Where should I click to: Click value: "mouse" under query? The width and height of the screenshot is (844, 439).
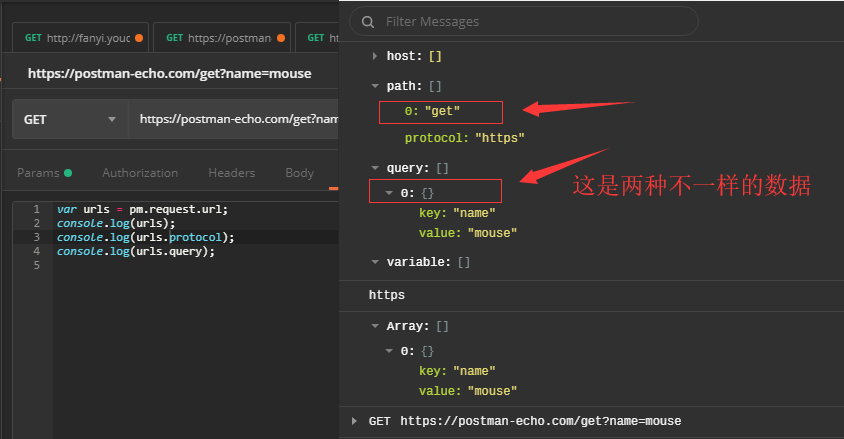(x=468, y=233)
